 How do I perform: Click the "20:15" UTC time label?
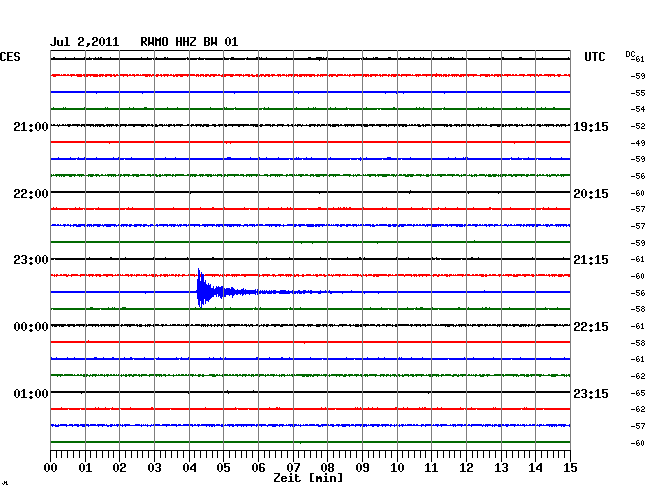click(591, 194)
